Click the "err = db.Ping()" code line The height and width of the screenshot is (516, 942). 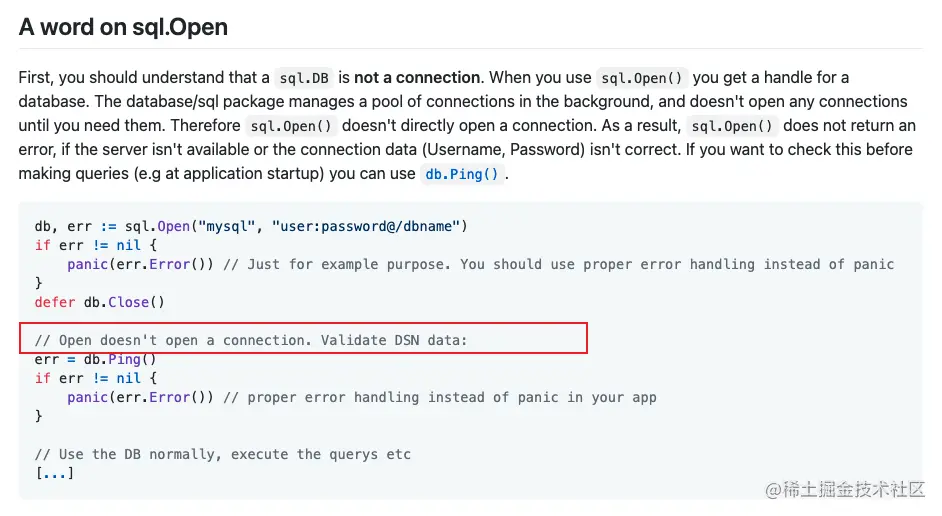pos(95,359)
